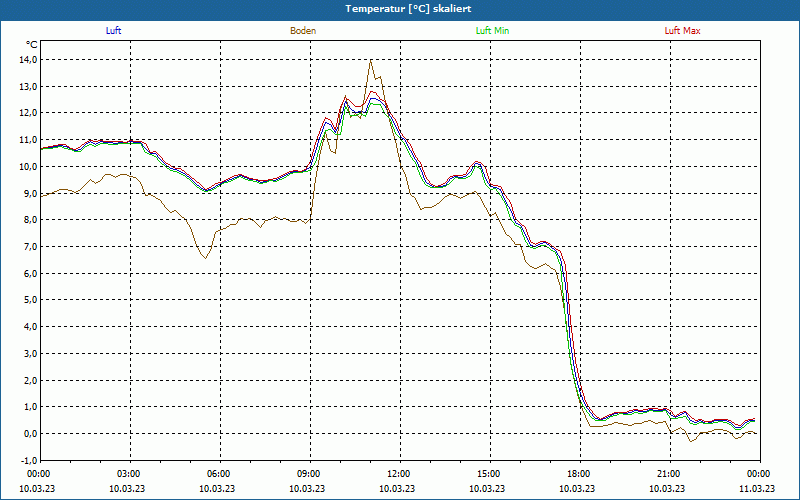Click the -1,0 y-axis value
Viewport: 800px width, 500px height.
30,461
